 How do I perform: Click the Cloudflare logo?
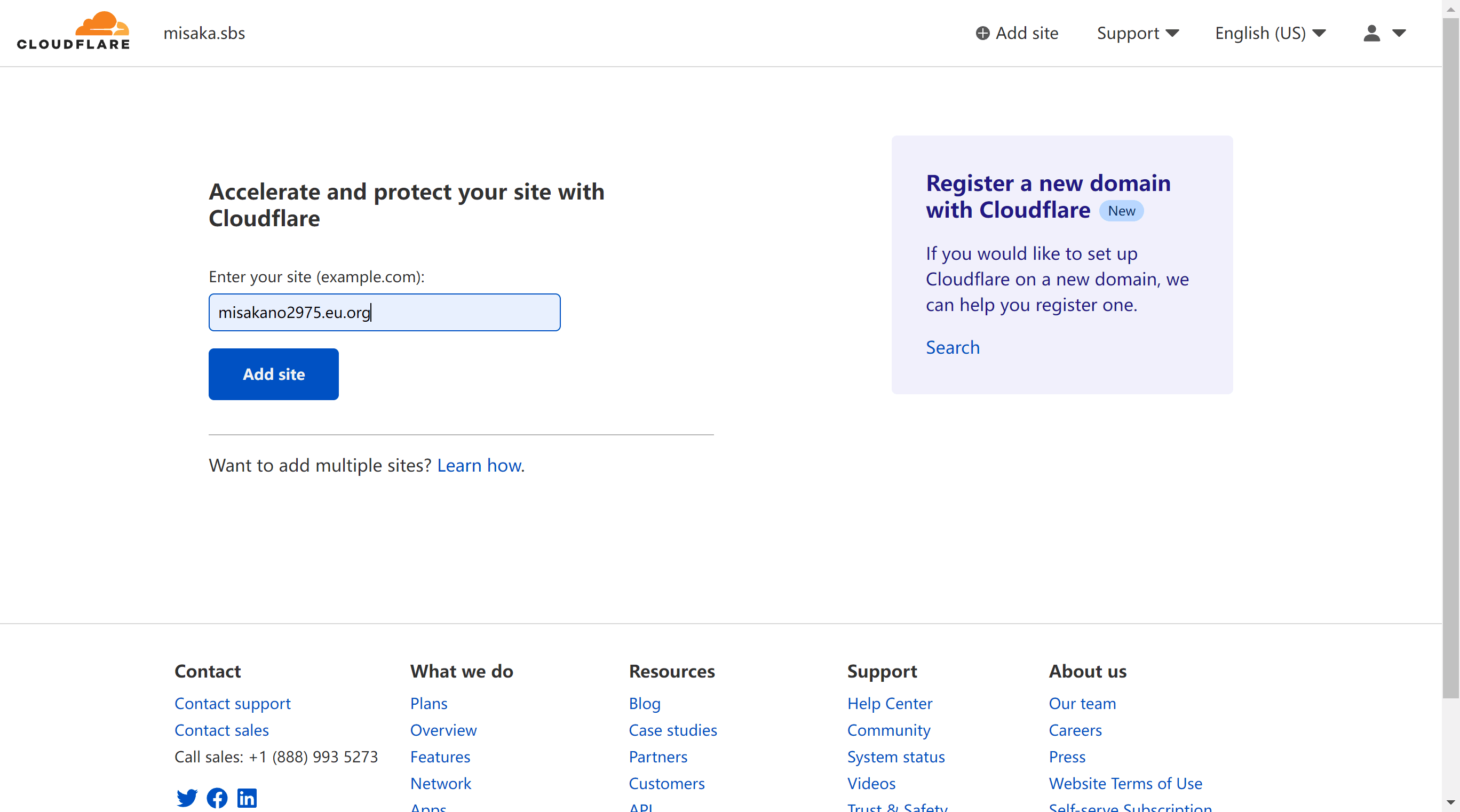pos(73,31)
